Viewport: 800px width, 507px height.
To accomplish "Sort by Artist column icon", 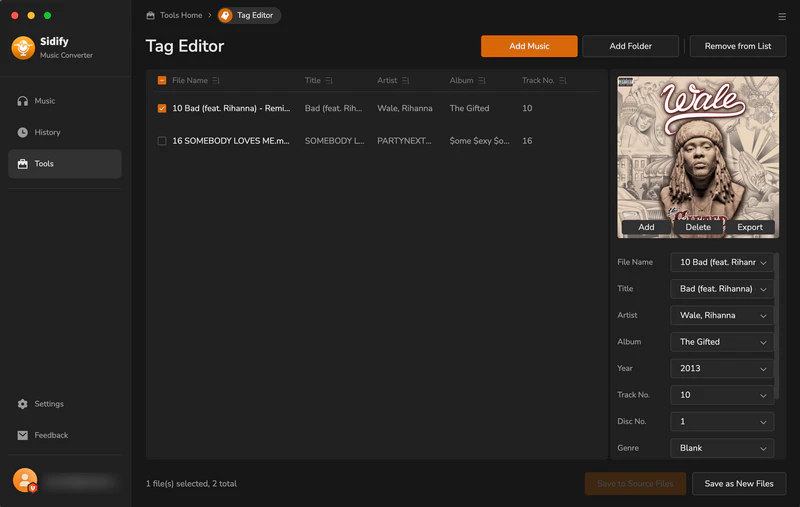I will (406, 81).
